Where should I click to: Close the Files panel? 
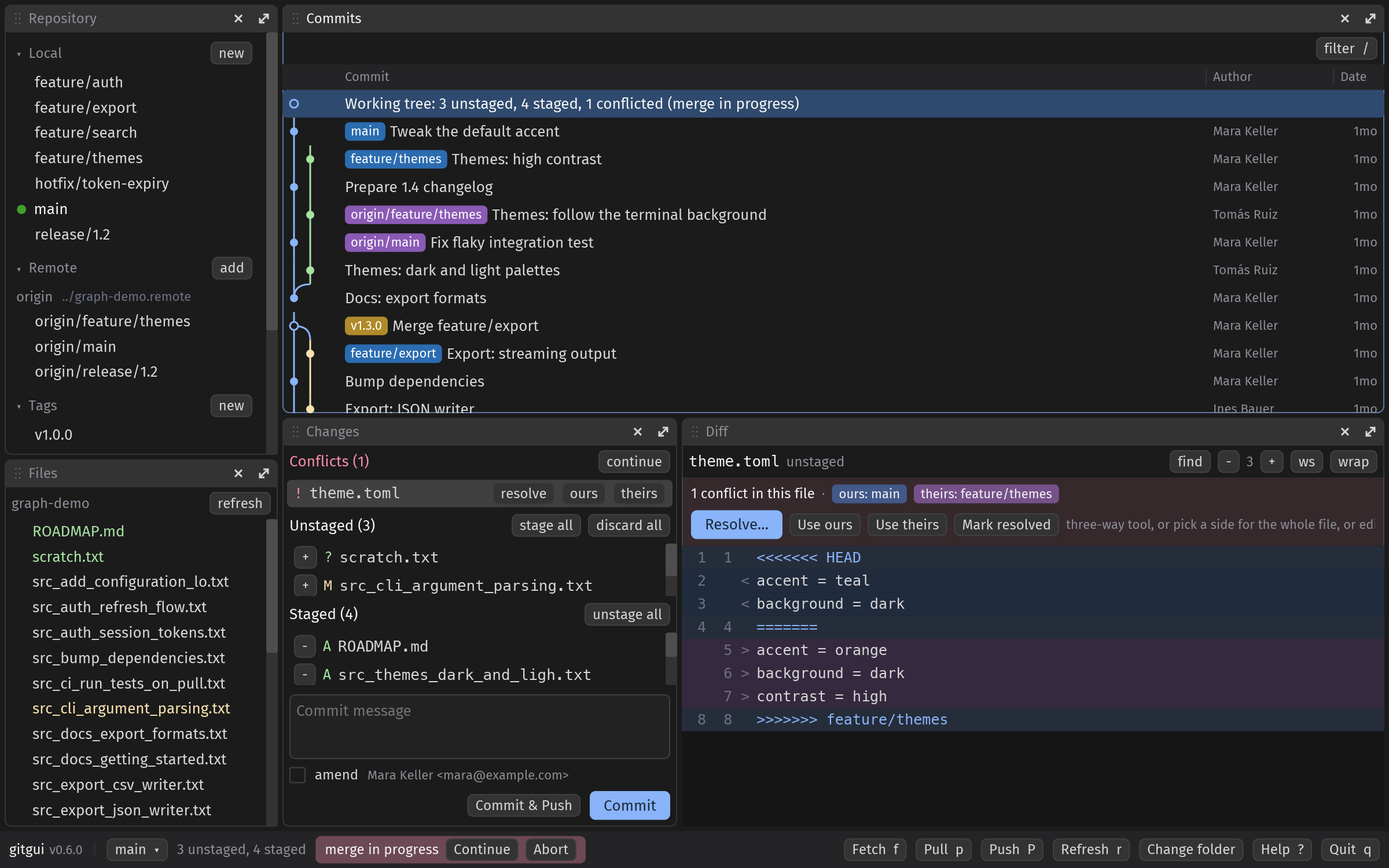(x=238, y=473)
